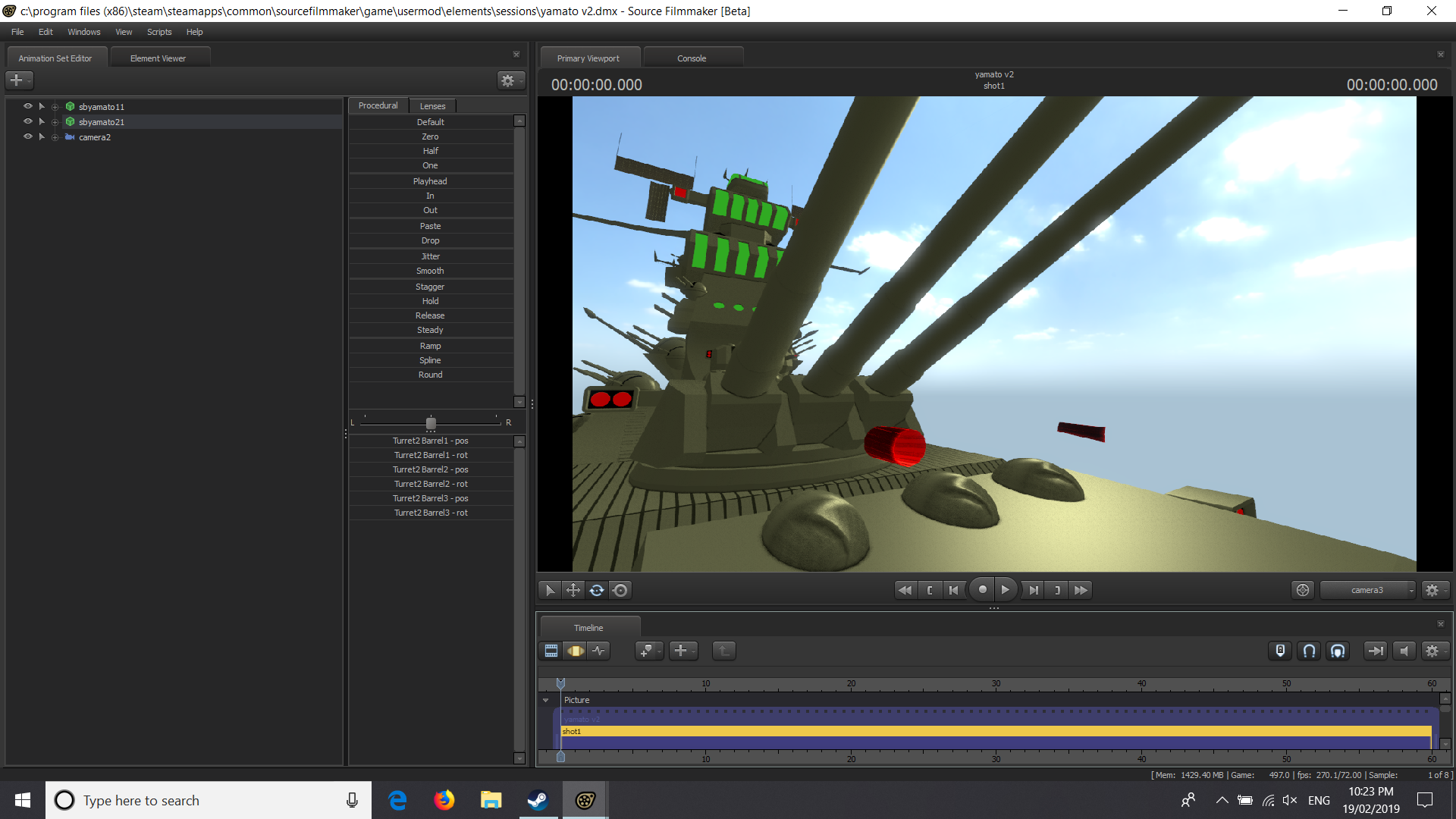Image resolution: width=1456 pixels, height=819 pixels.
Task: Toggle selectability arrow for sbyamato11
Action: [x=42, y=106]
